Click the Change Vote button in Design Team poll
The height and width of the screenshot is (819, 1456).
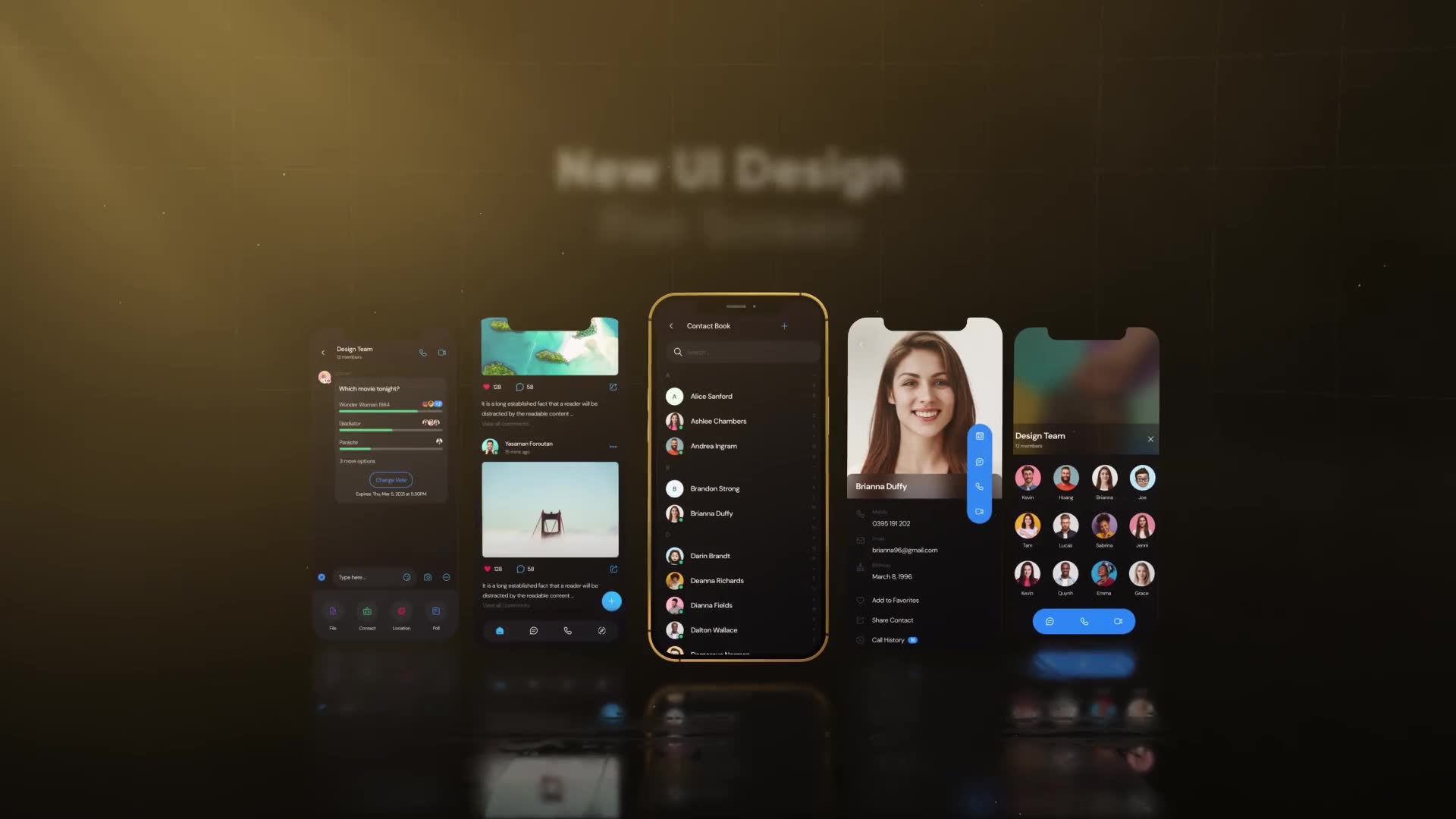pos(390,479)
